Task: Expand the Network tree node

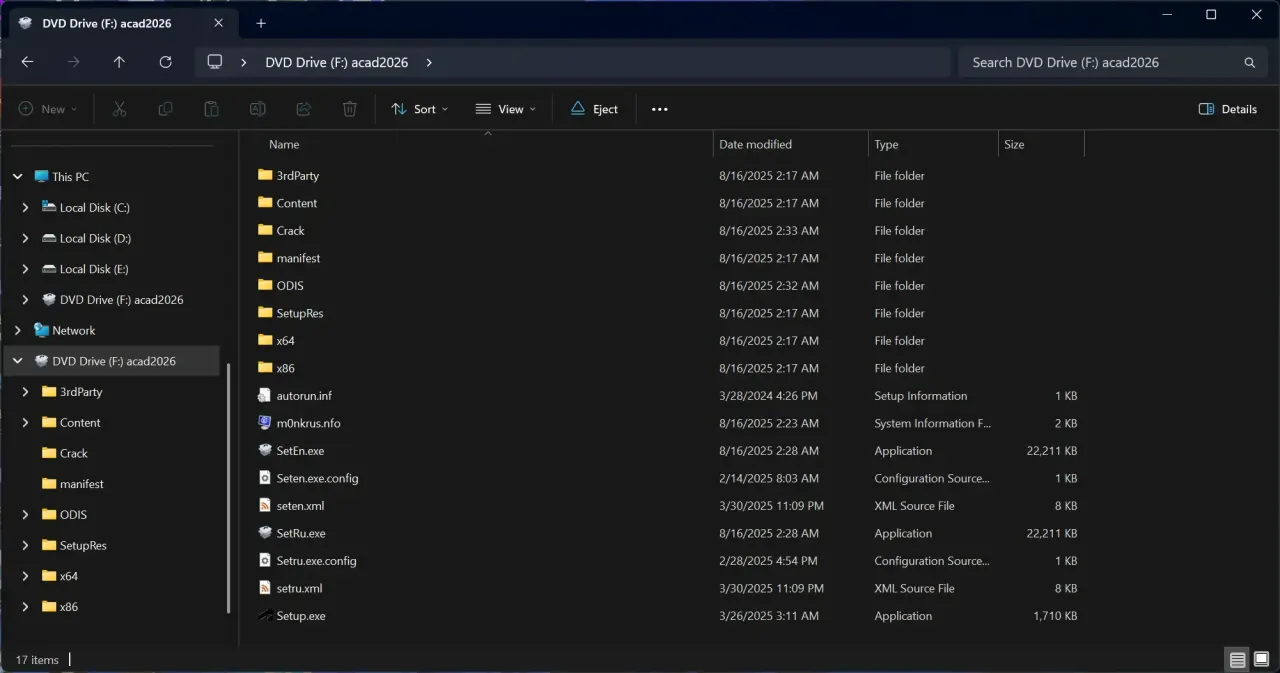Action: pos(18,331)
